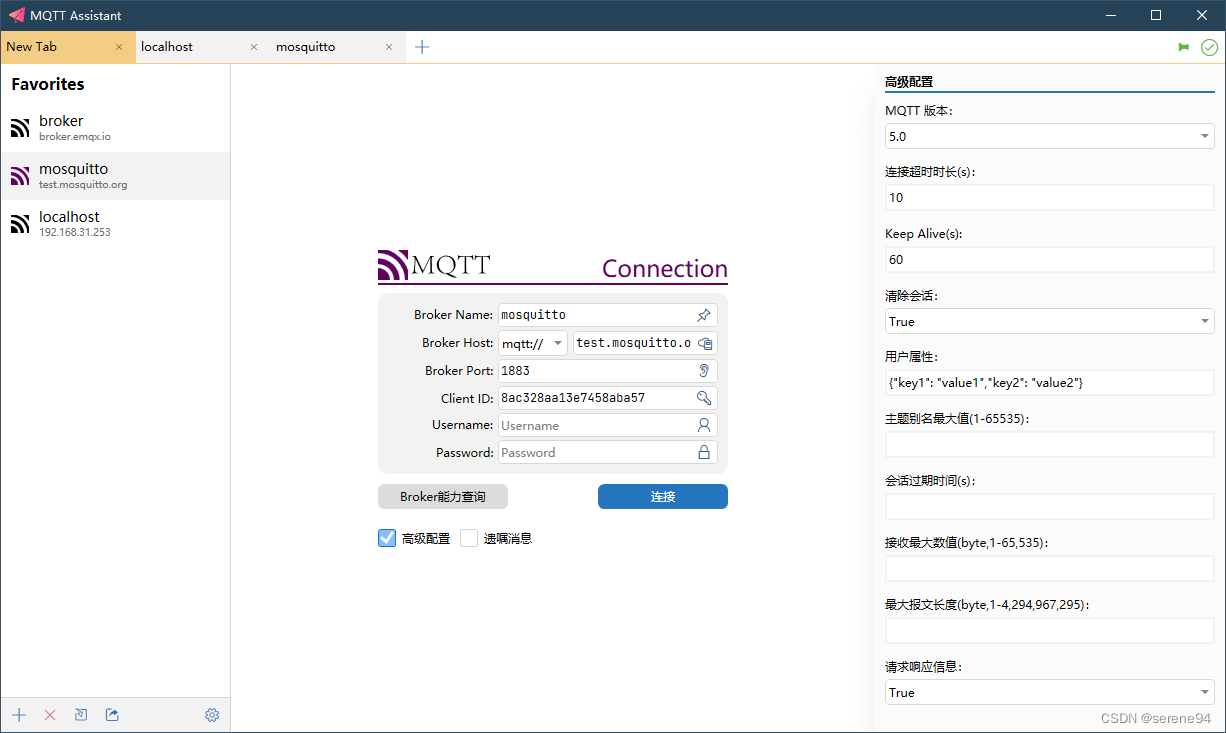Click the Broker能力查询 button
The image size is (1226, 733).
[443, 497]
